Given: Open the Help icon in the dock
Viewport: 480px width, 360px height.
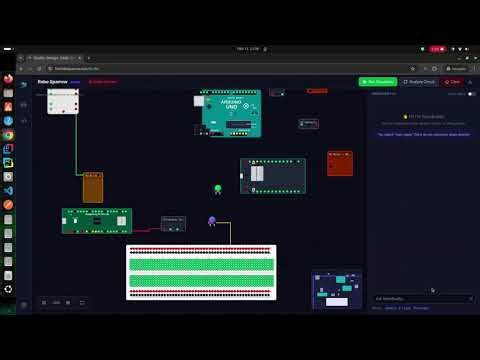Looking at the screenshot, I should point(8,121).
